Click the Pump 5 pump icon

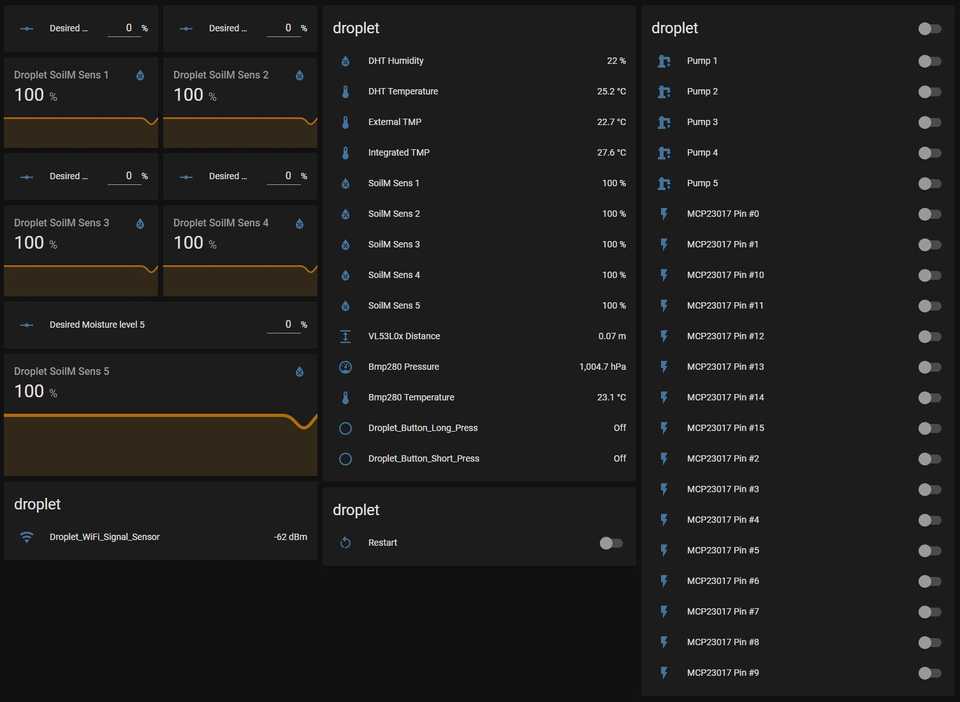(x=663, y=183)
